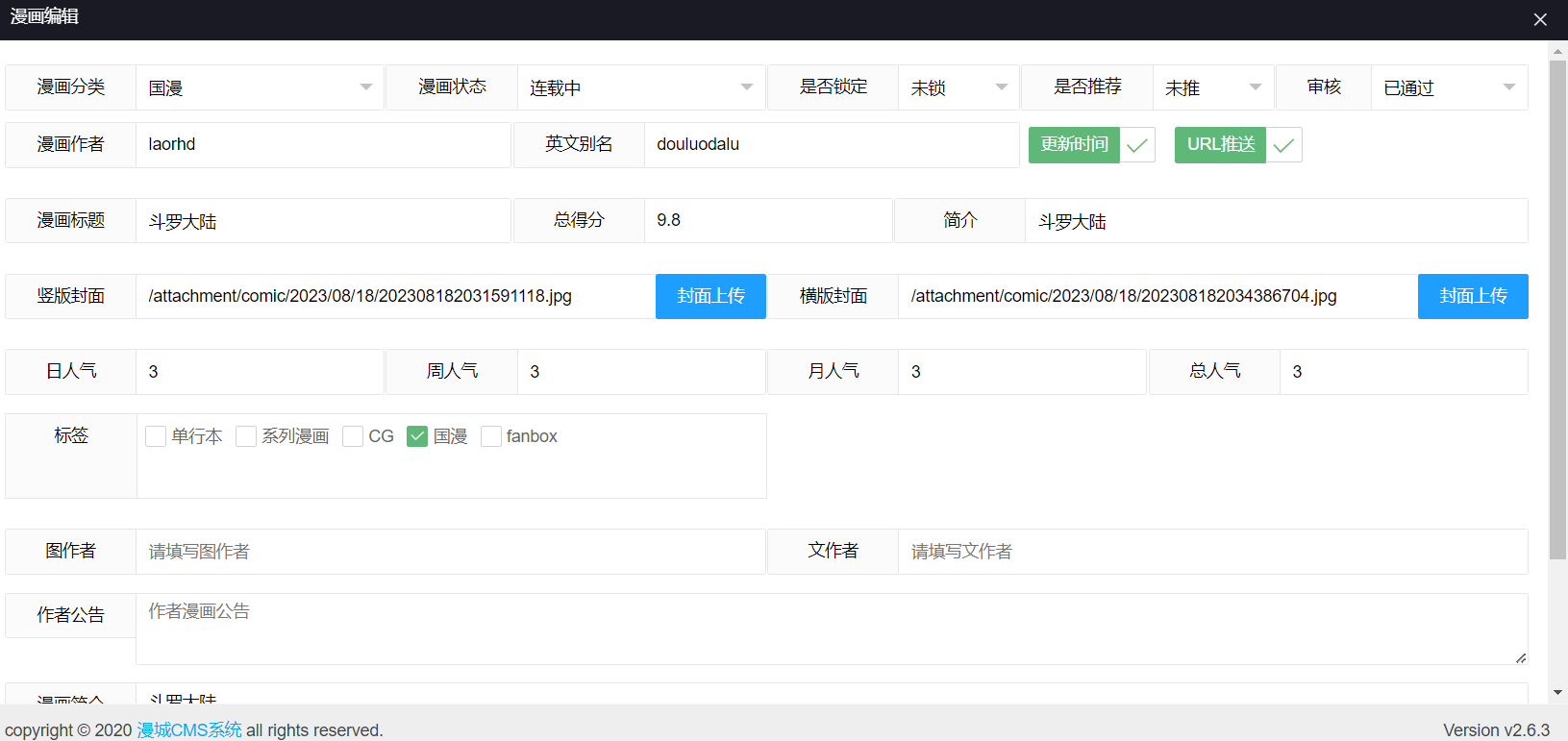Viewport: 1568px width, 741px height.
Task: Expand the 是否推荐 dropdown
Action: coord(1212,87)
